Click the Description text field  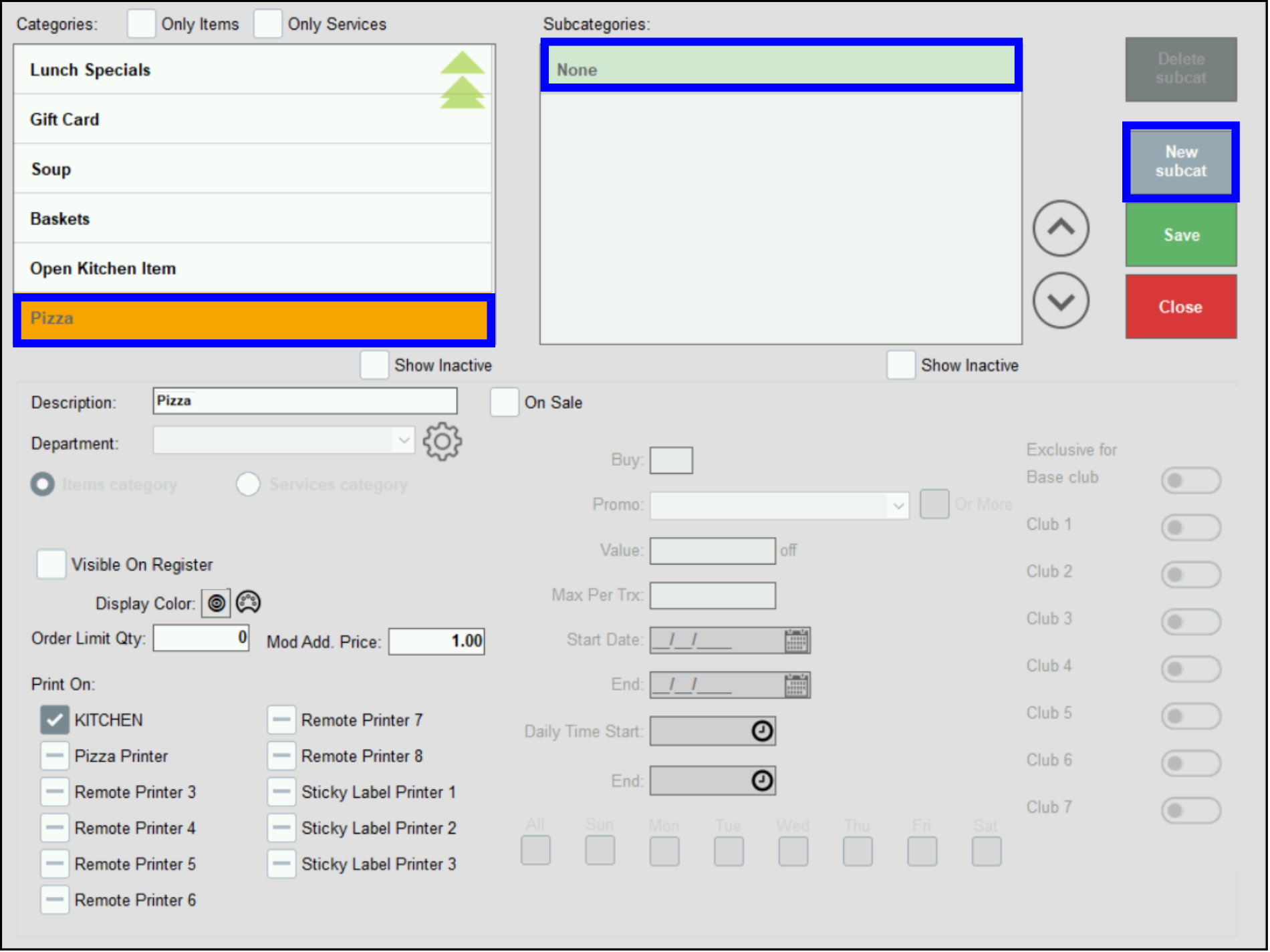point(305,402)
